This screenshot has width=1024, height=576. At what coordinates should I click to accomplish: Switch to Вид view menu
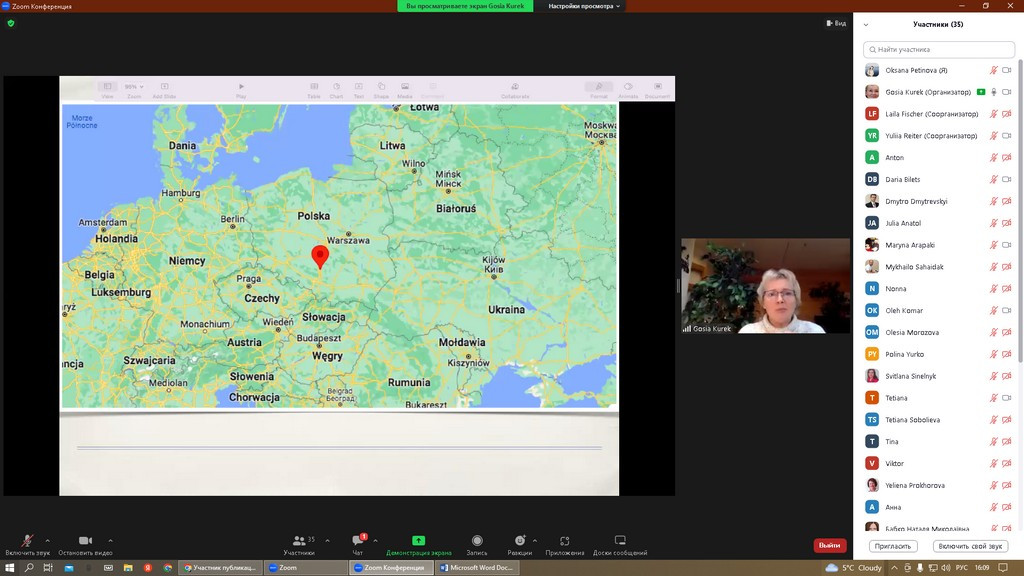[x=836, y=23]
